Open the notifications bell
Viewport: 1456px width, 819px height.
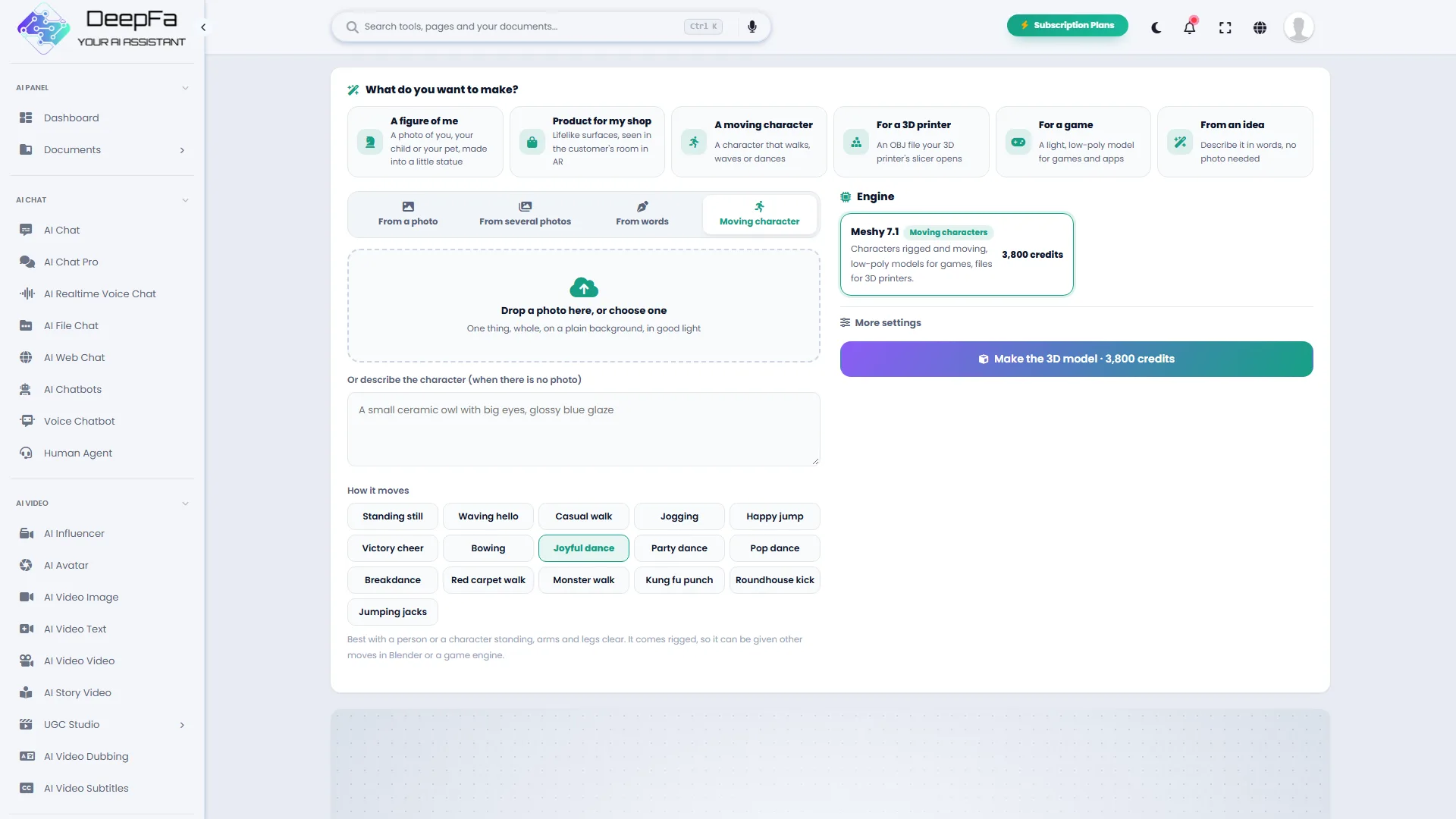(x=1190, y=27)
